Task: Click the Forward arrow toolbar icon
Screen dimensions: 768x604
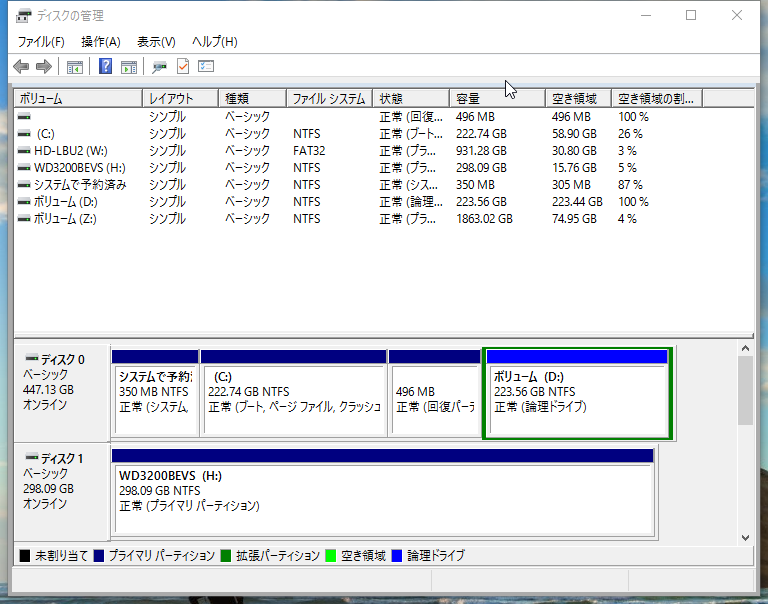Action: tap(44, 66)
